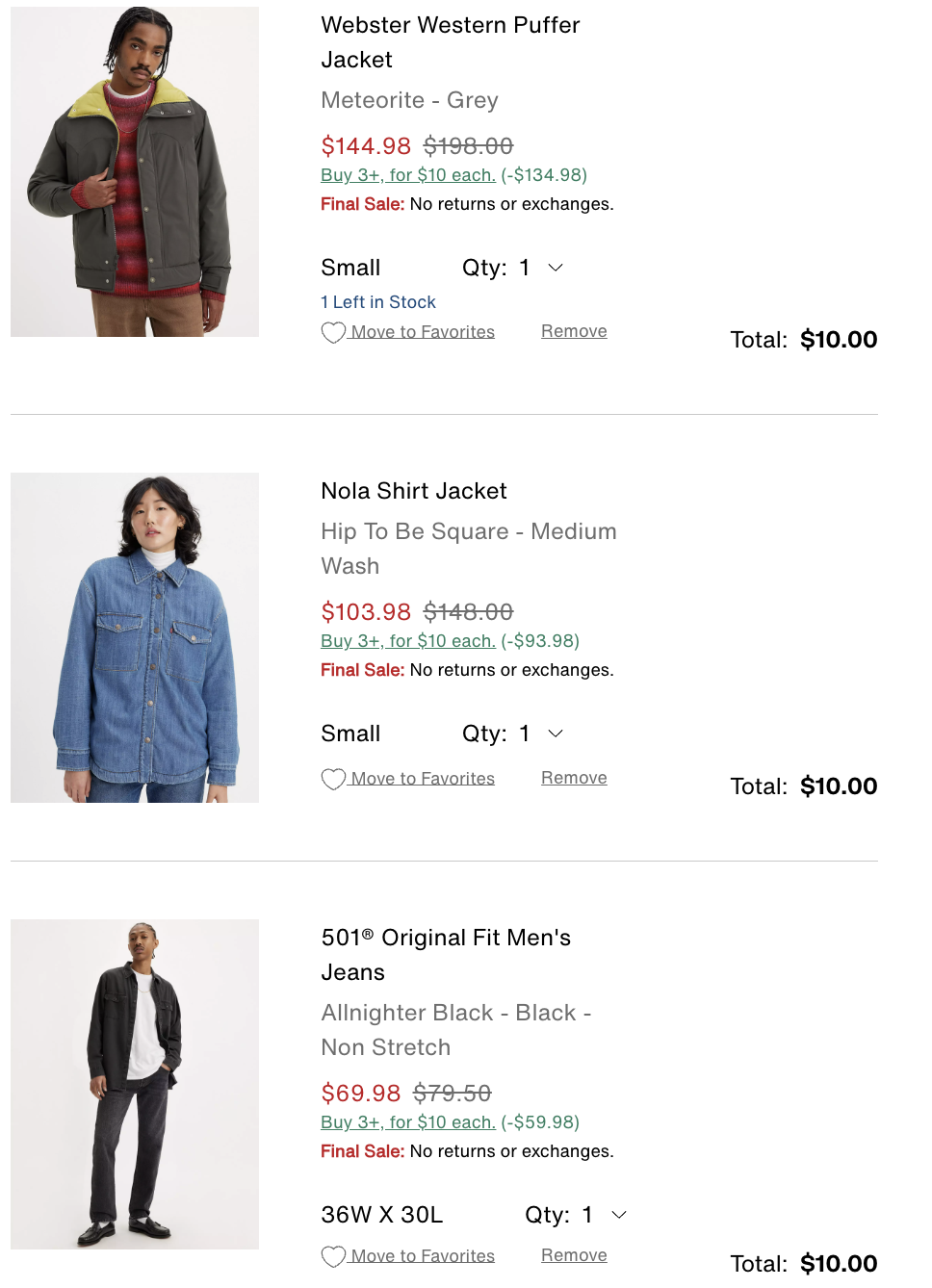Click heart icon for Webster Western Puffer Jacket
The height and width of the screenshot is (1288, 932).
click(x=333, y=332)
